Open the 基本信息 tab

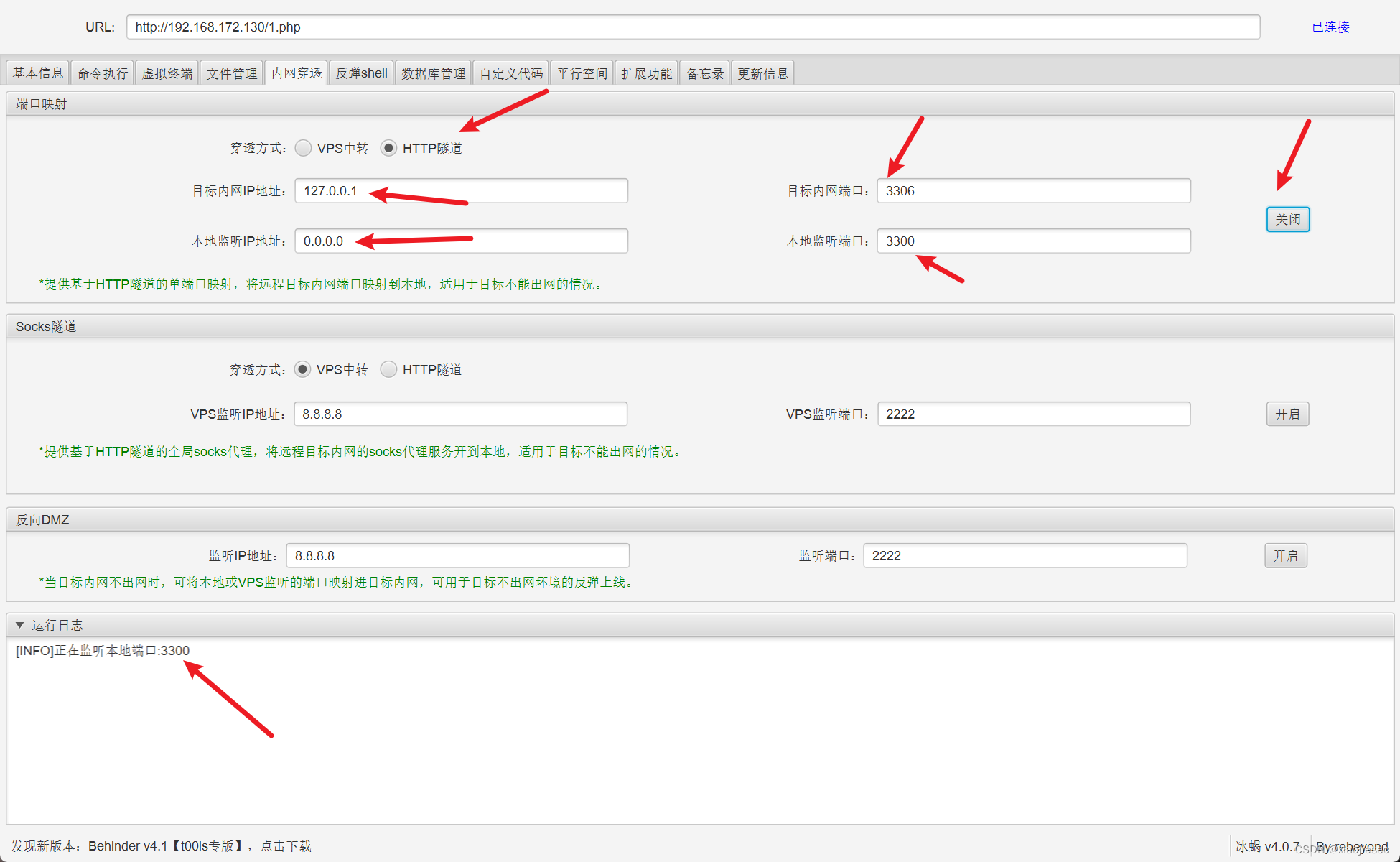click(38, 73)
